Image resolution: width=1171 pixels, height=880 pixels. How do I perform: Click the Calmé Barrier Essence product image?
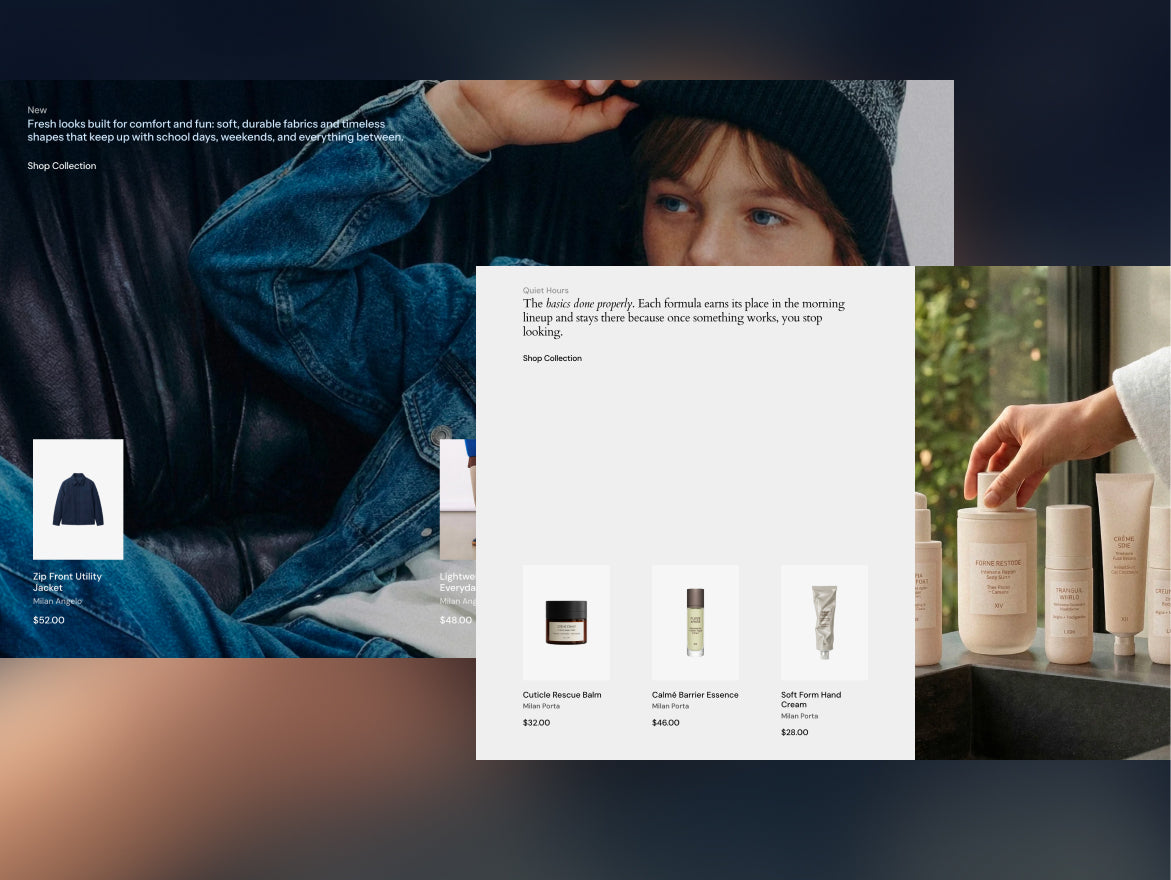695,622
